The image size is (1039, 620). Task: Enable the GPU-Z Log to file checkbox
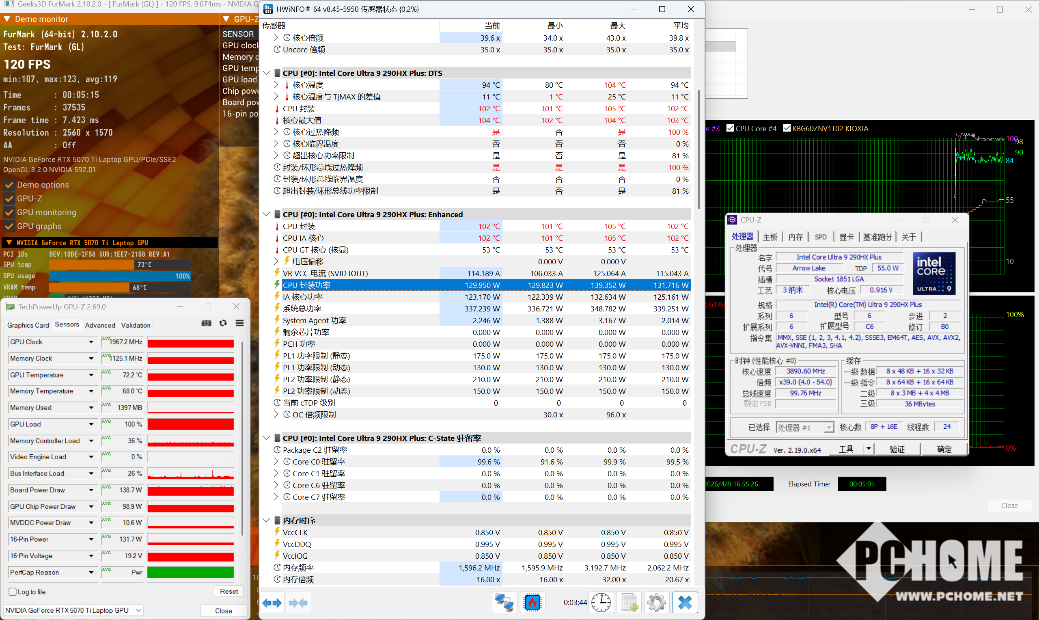pyautogui.click(x=11, y=592)
